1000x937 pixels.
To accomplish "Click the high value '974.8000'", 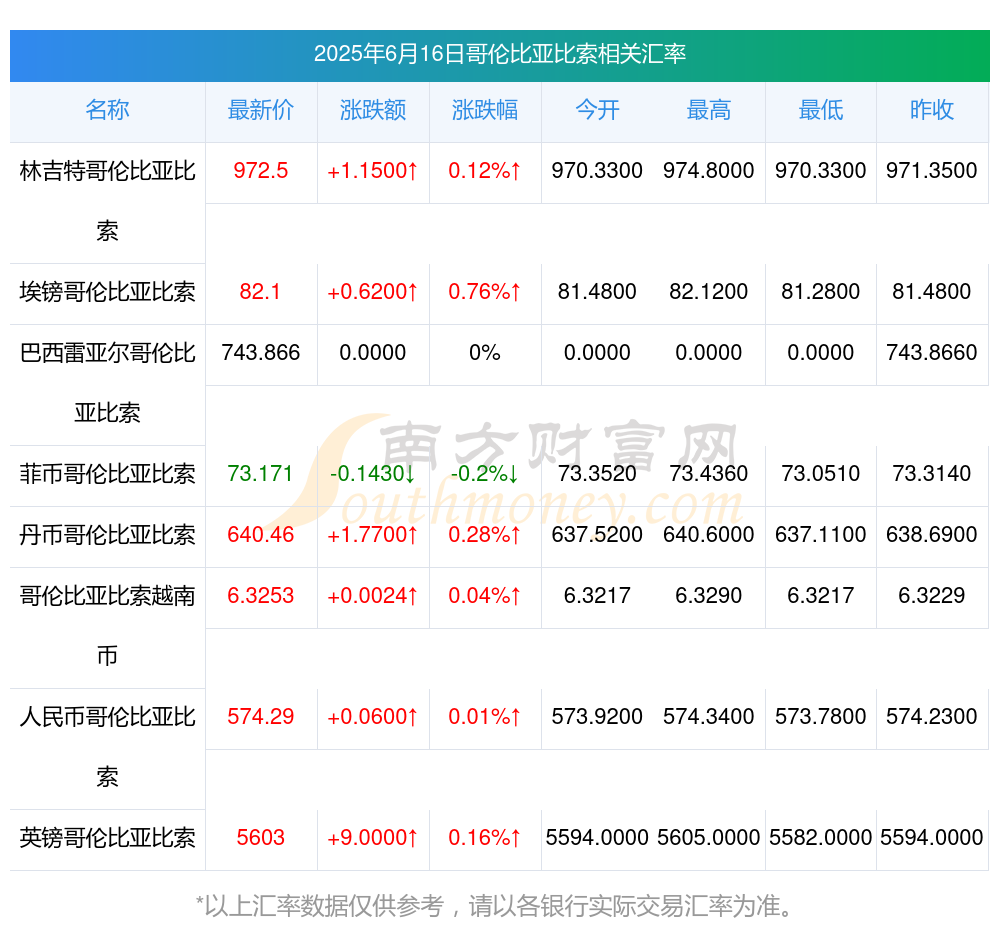I will (x=709, y=170).
